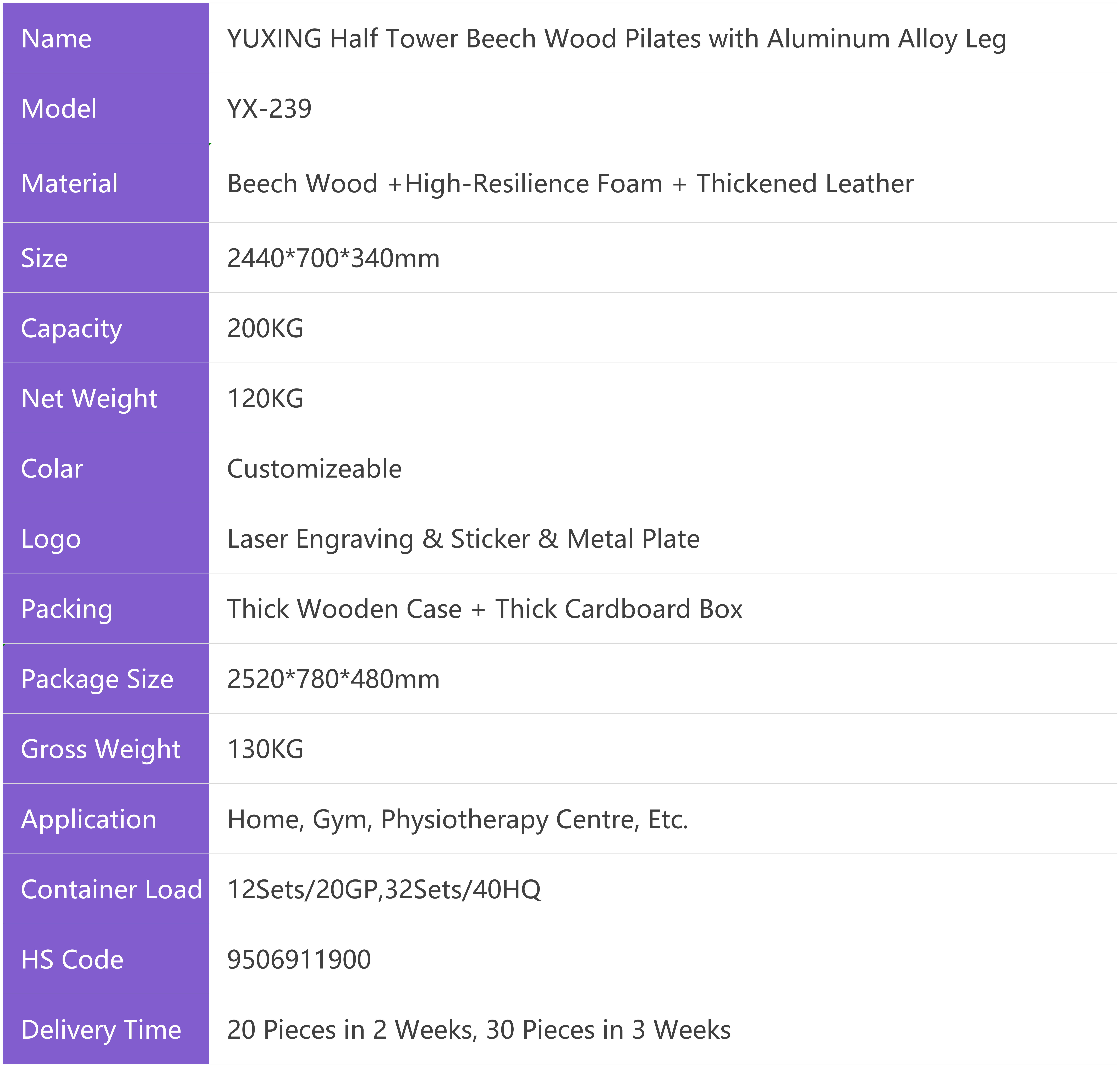Image resolution: width=1120 pixels, height=1067 pixels.
Task: Click the 'Material' label cell
Action: pyautogui.click(x=106, y=183)
